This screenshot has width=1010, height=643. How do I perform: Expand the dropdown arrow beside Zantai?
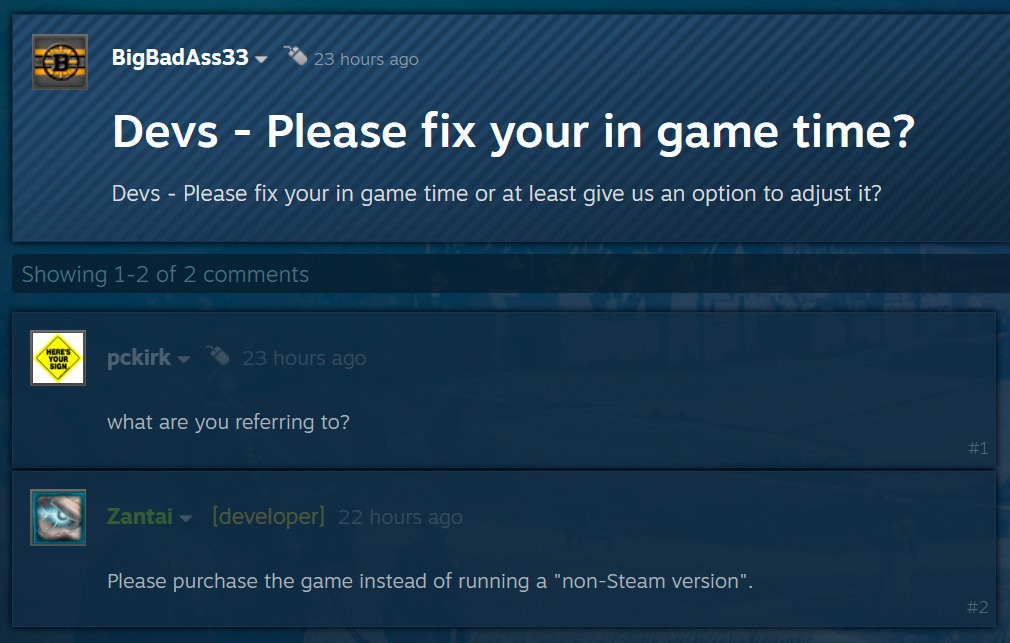(186, 519)
